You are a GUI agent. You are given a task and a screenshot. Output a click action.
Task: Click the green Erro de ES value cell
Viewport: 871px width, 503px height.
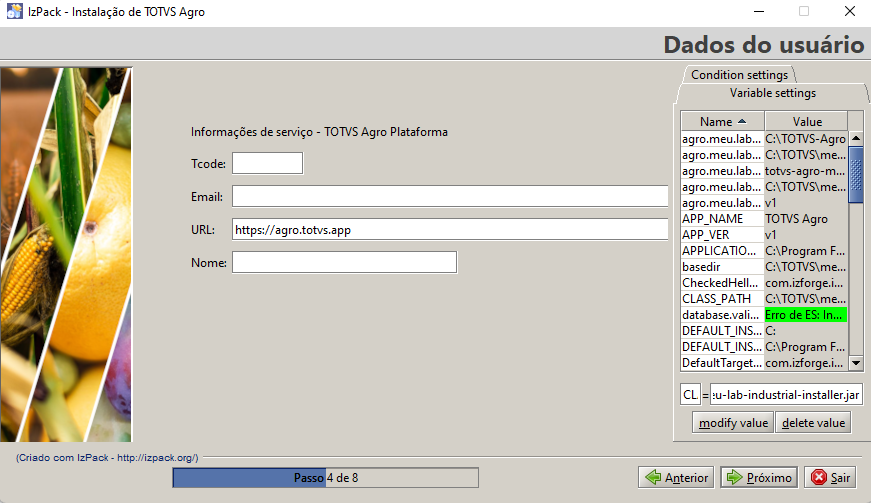806,315
